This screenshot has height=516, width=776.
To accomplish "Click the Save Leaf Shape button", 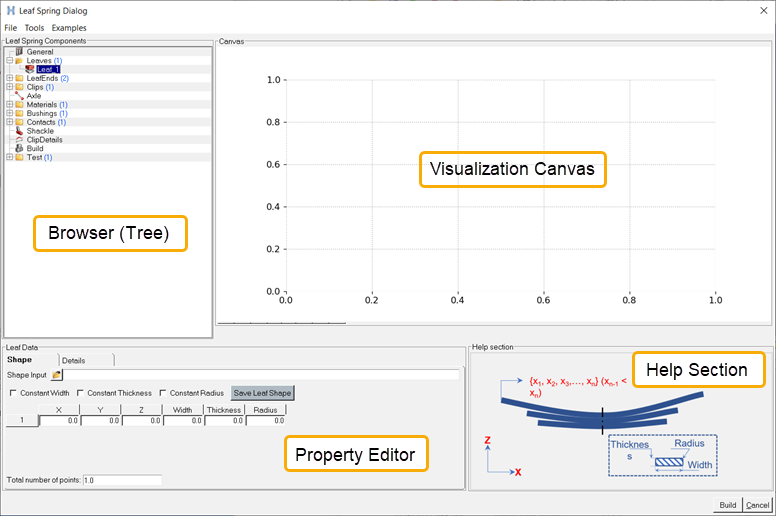I will click(263, 393).
